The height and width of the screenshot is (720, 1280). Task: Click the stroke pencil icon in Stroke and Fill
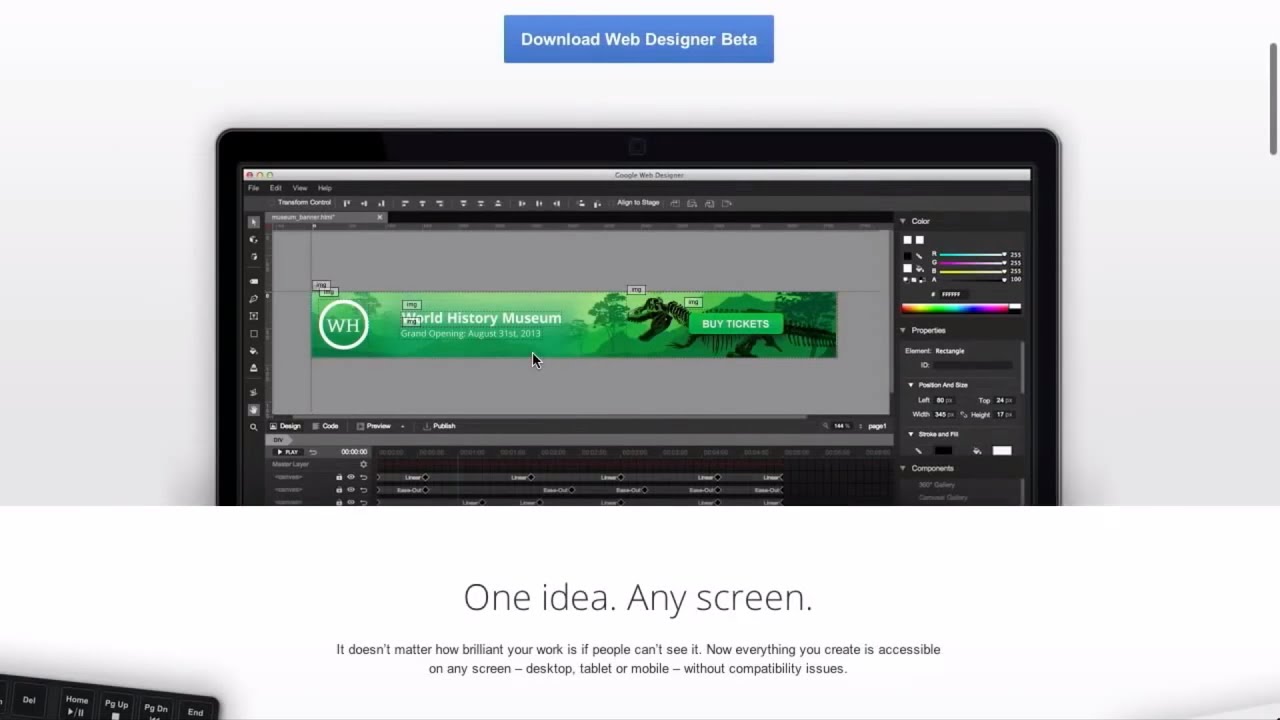[x=918, y=450]
